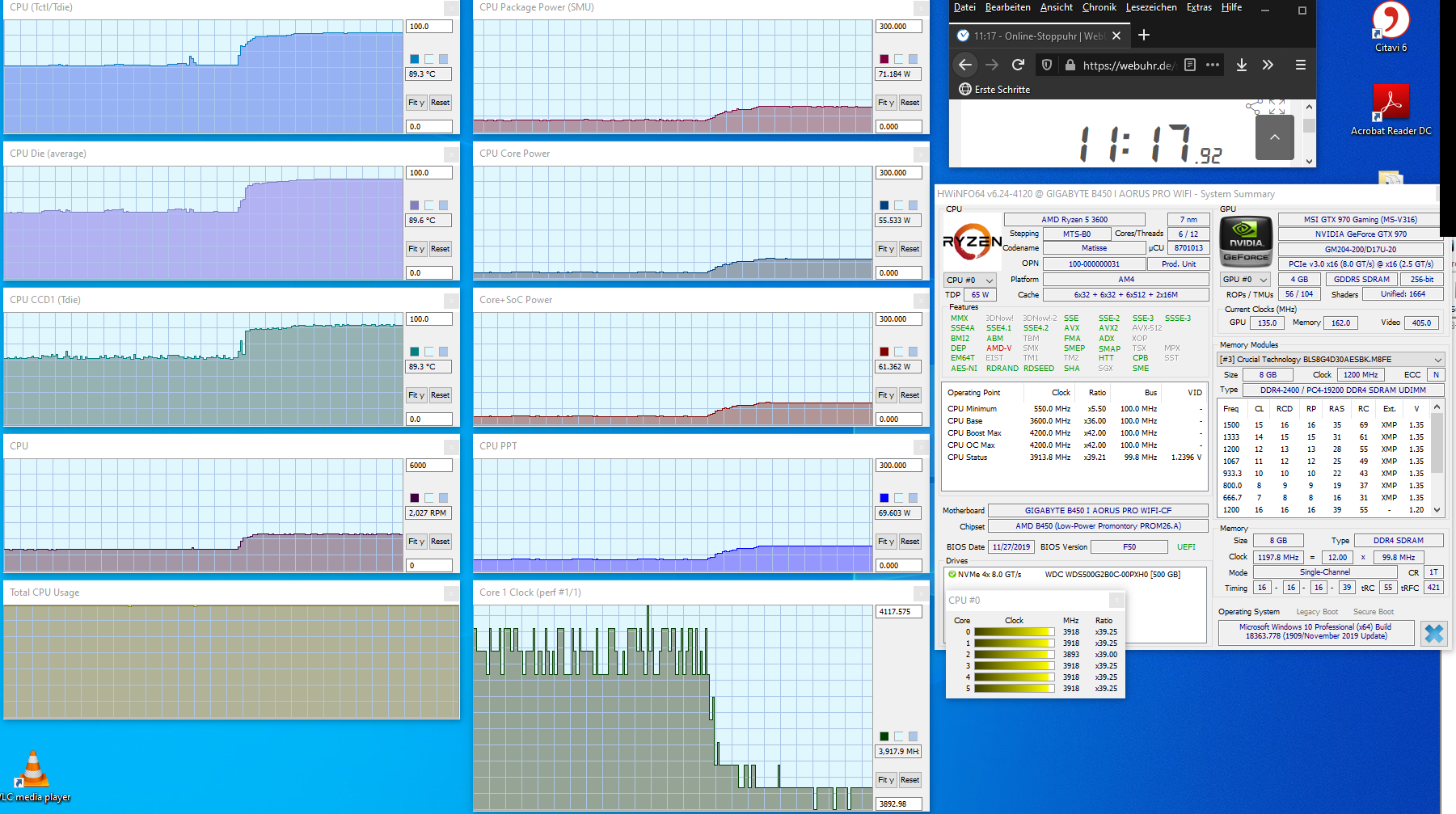Screen dimensions: 1456x814
Task: Click Fit y in Core+SoC Power graph
Action: (x=886, y=395)
